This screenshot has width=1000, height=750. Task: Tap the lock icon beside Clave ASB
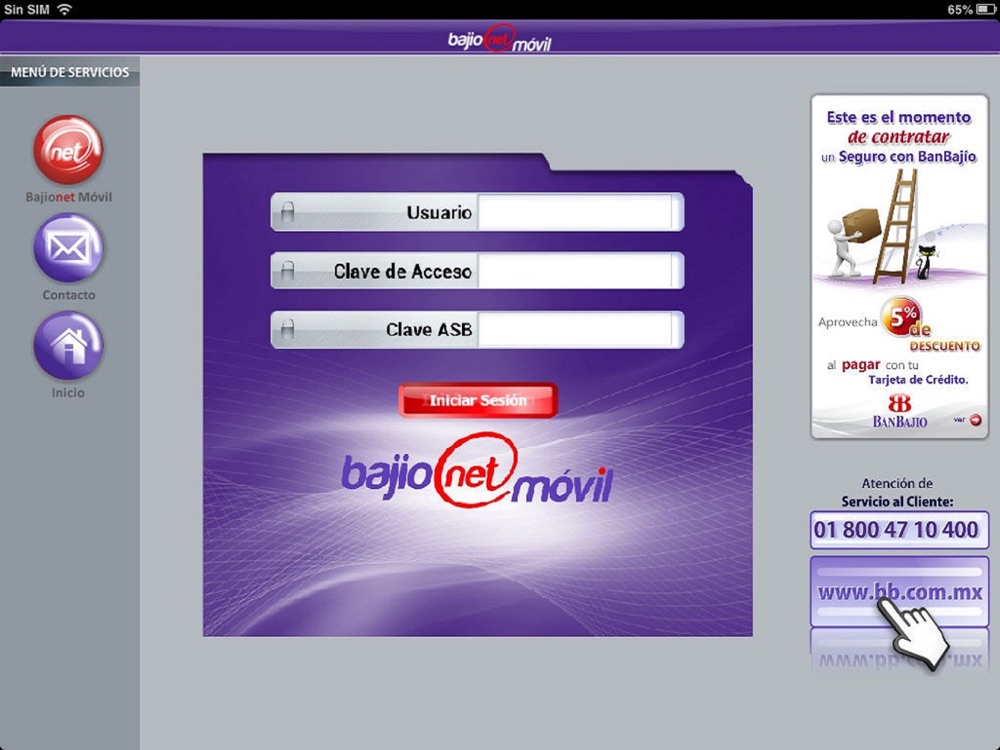point(288,329)
